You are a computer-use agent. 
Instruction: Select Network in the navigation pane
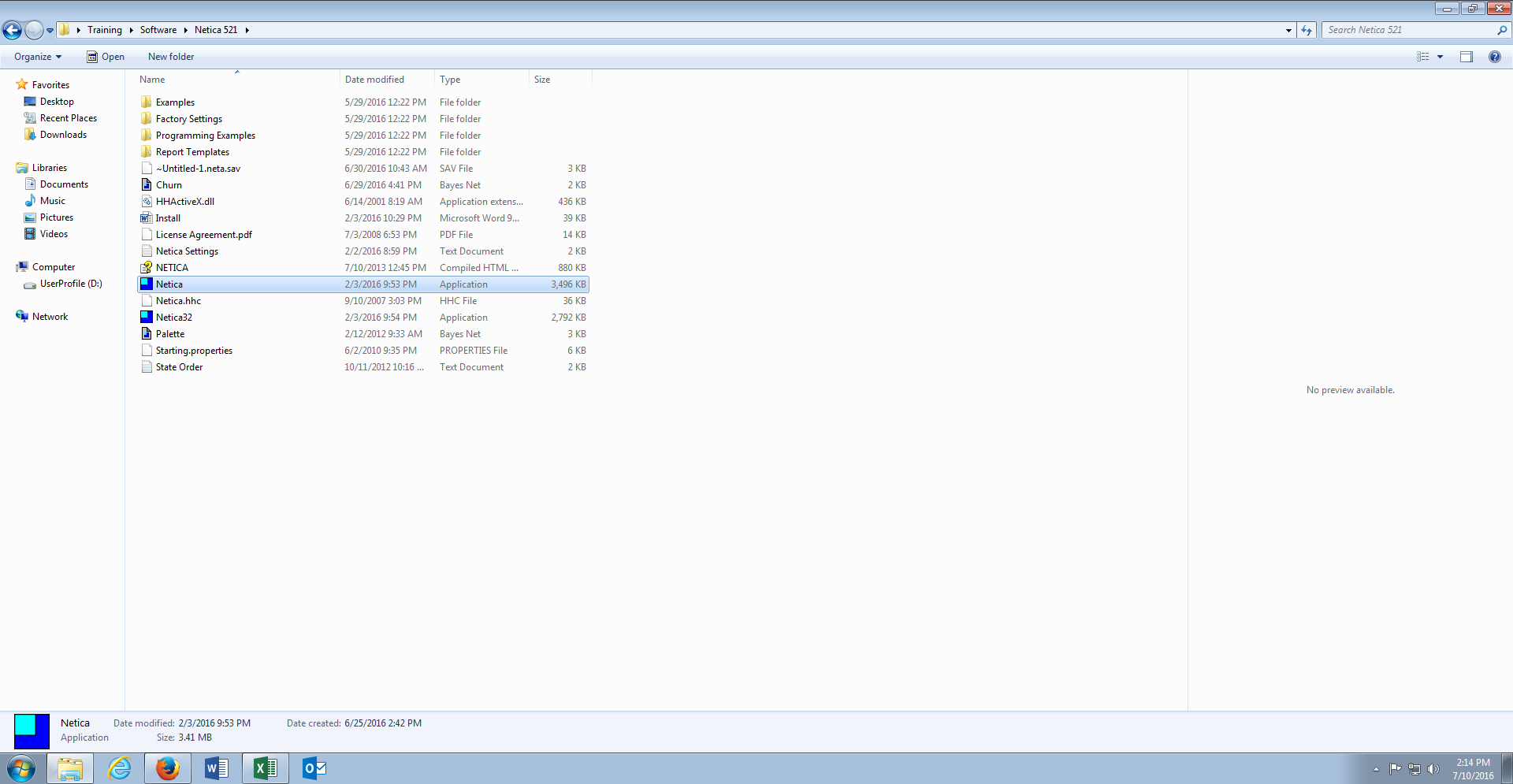50,317
